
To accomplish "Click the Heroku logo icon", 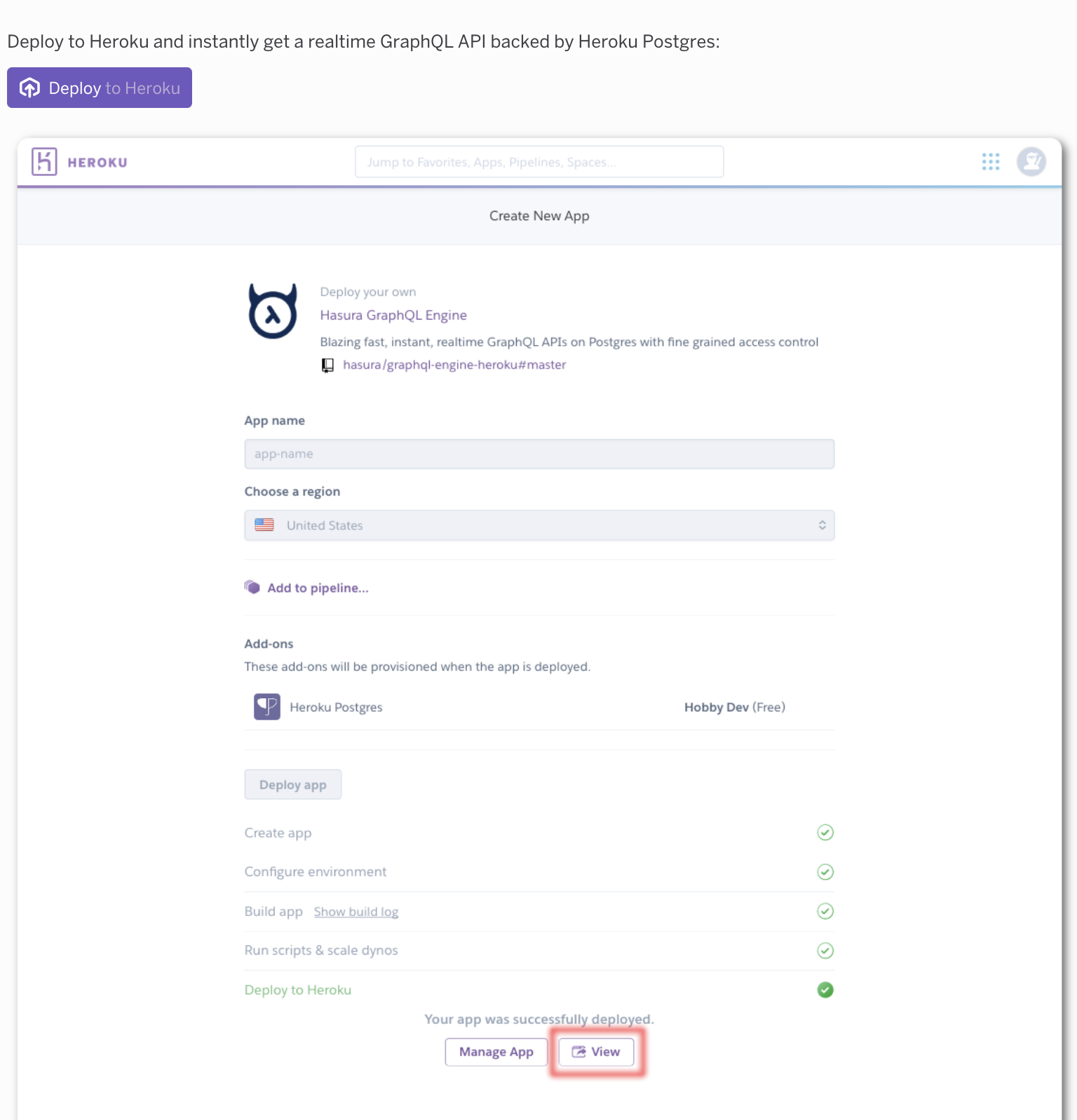I will [44, 162].
